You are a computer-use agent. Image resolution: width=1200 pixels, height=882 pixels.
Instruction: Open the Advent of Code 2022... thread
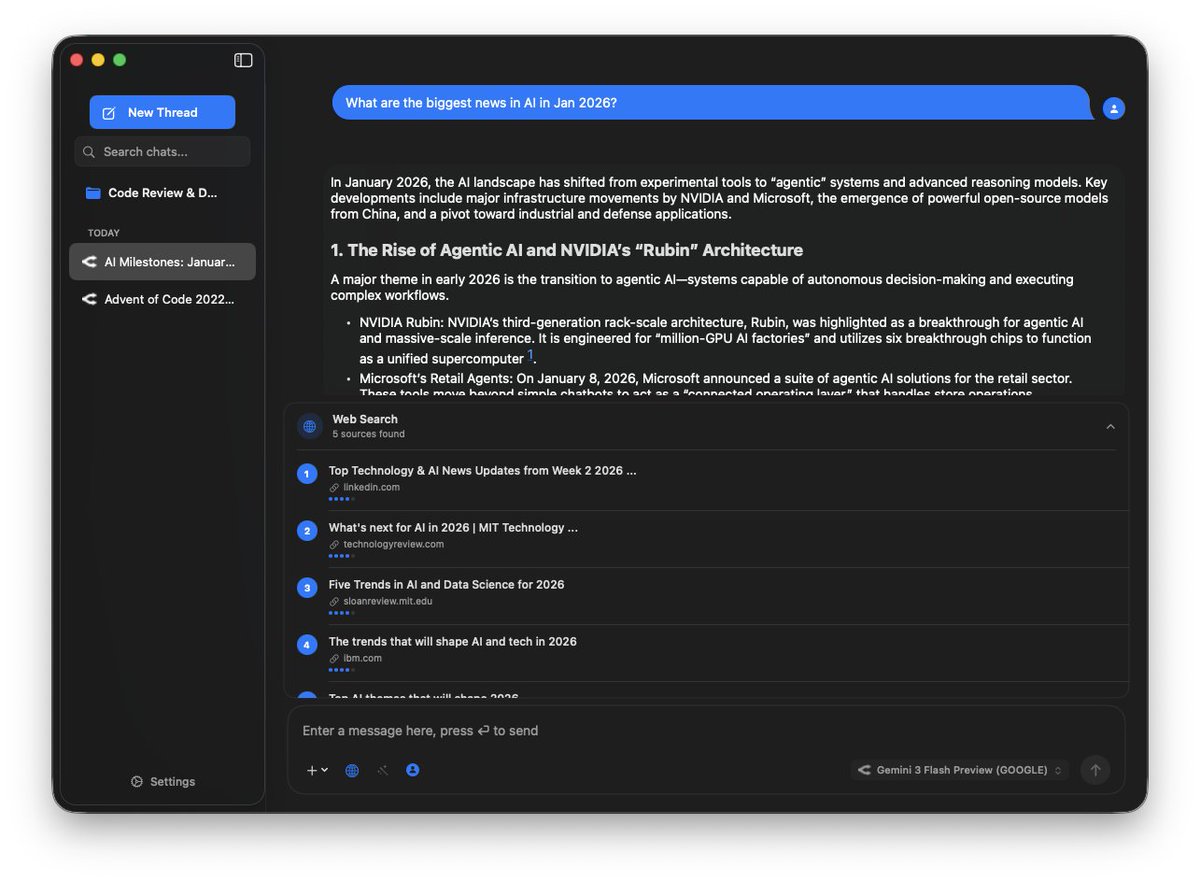(162, 299)
